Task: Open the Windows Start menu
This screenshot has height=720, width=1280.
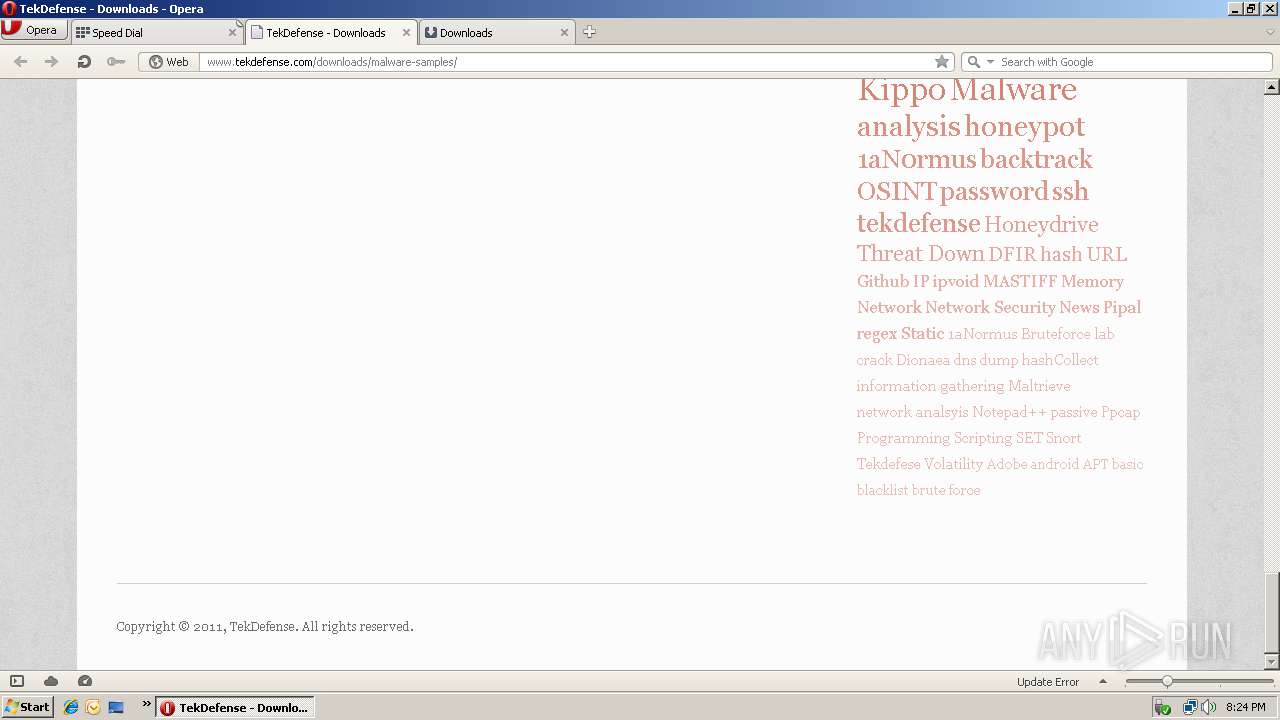Action: click(x=28, y=707)
